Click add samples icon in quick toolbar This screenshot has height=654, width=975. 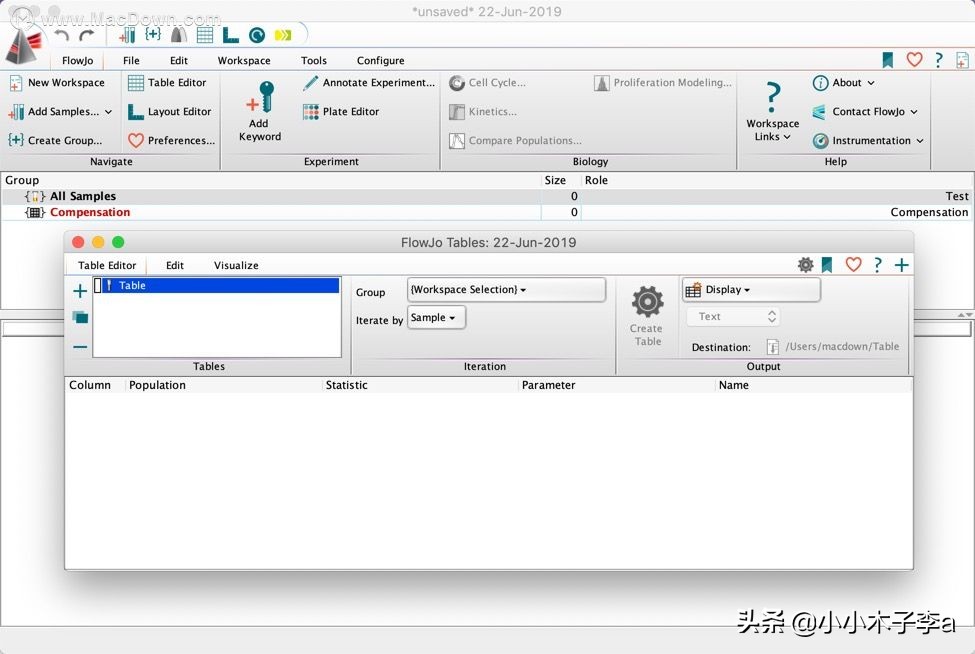[127, 35]
